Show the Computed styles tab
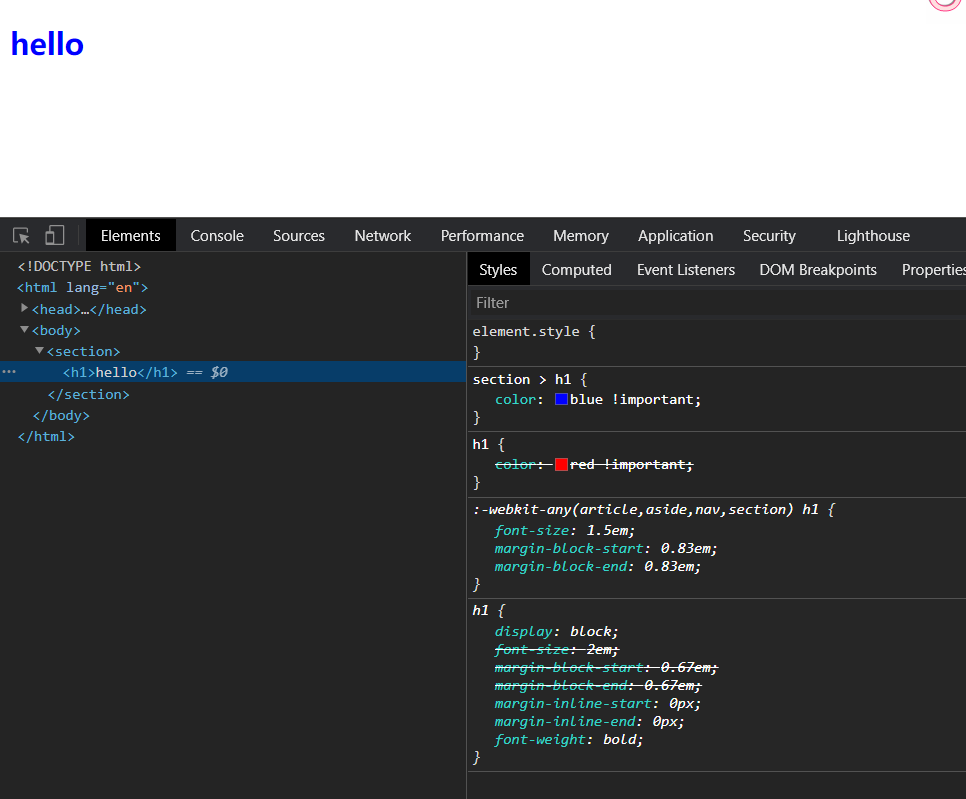The height and width of the screenshot is (799, 966). [576, 270]
